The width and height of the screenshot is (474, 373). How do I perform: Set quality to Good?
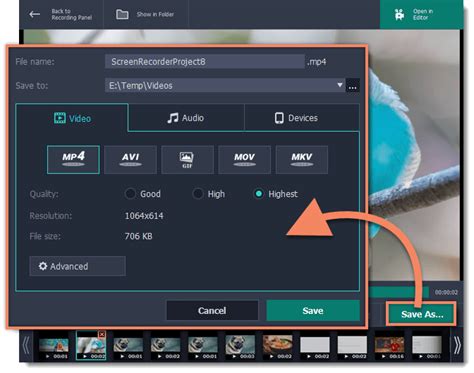(130, 194)
